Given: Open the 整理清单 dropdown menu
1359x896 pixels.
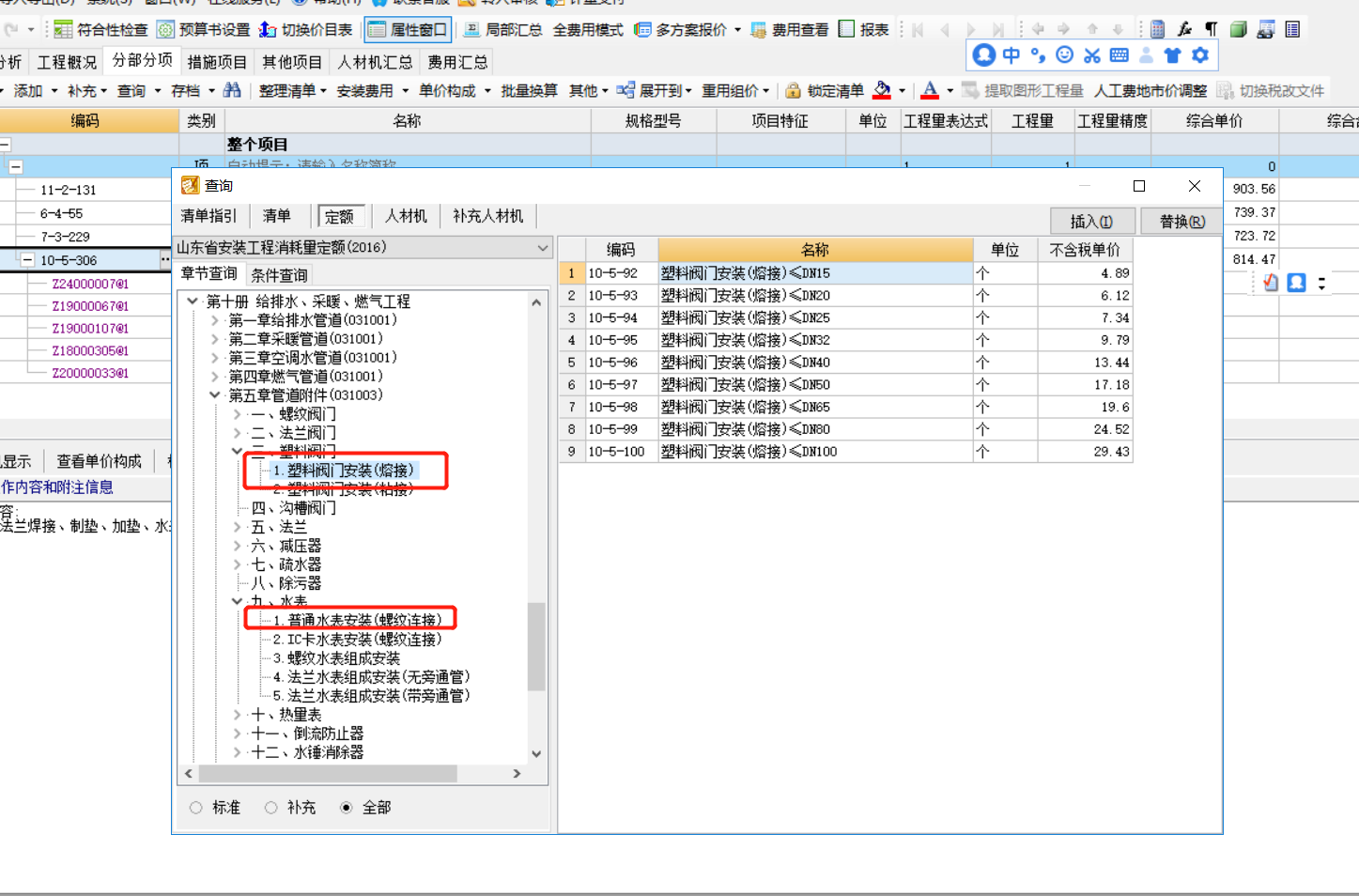Looking at the screenshot, I should (292, 90).
